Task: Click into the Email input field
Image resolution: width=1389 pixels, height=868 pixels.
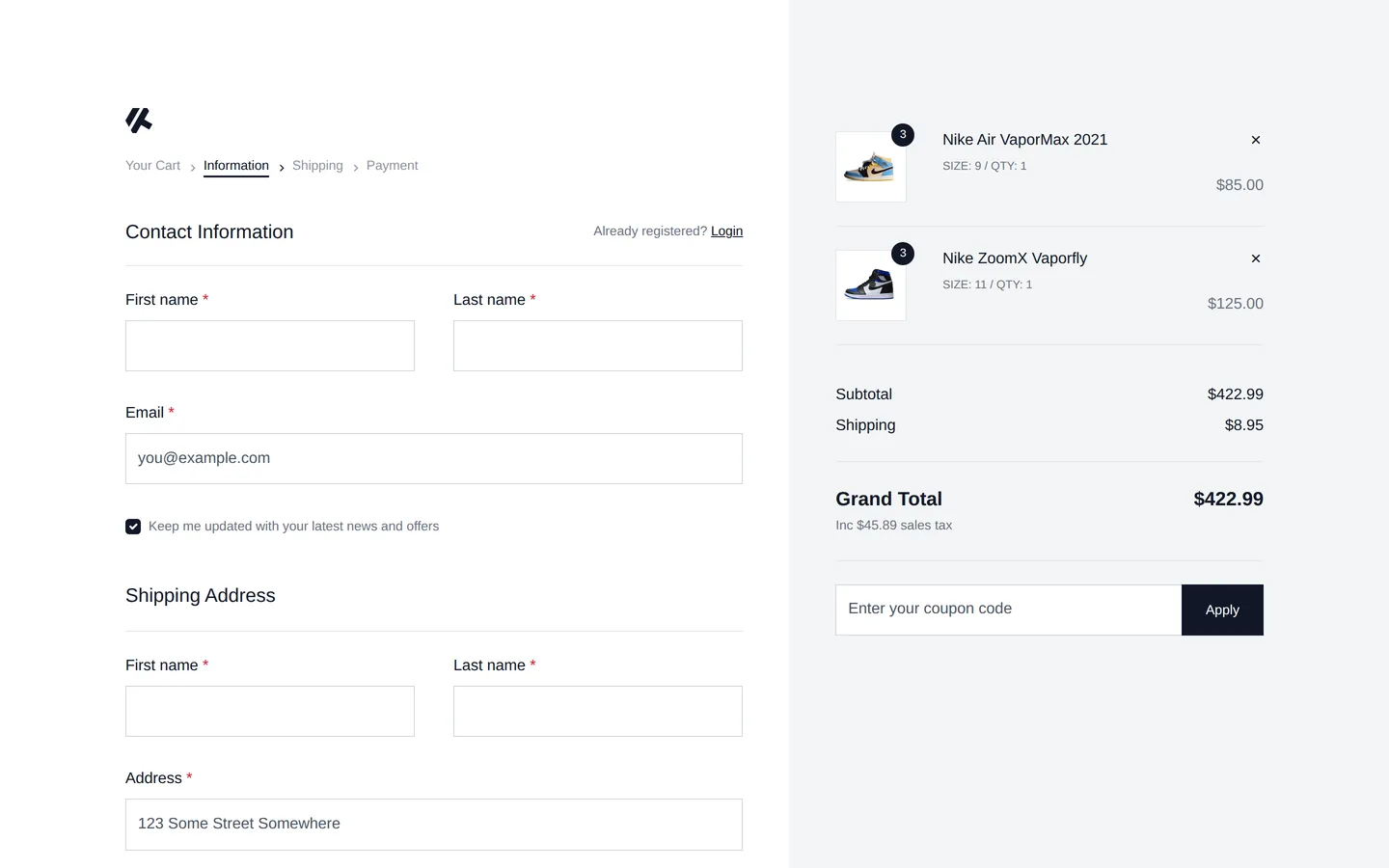Action: [x=434, y=458]
